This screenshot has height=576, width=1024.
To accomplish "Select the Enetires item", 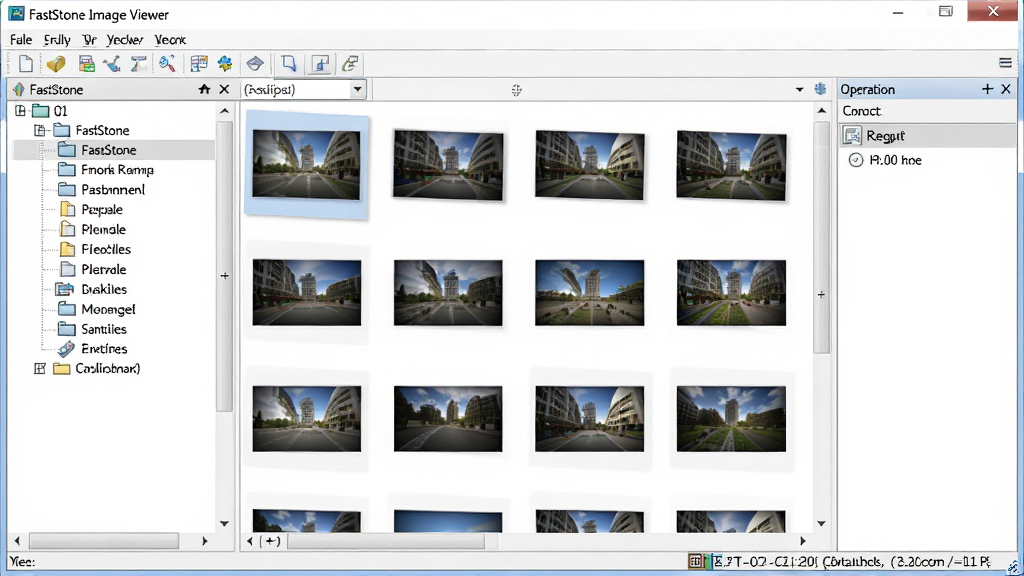I will [104, 349].
